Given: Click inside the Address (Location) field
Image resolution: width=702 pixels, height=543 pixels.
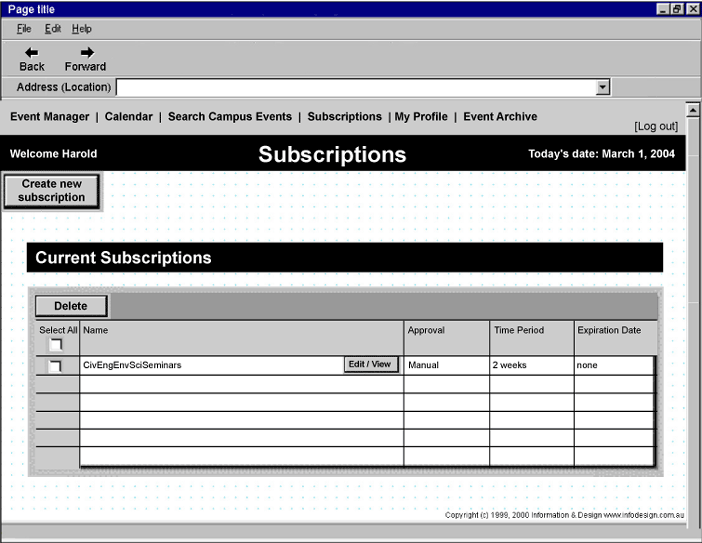Looking at the screenshot, I should (356, 87).
